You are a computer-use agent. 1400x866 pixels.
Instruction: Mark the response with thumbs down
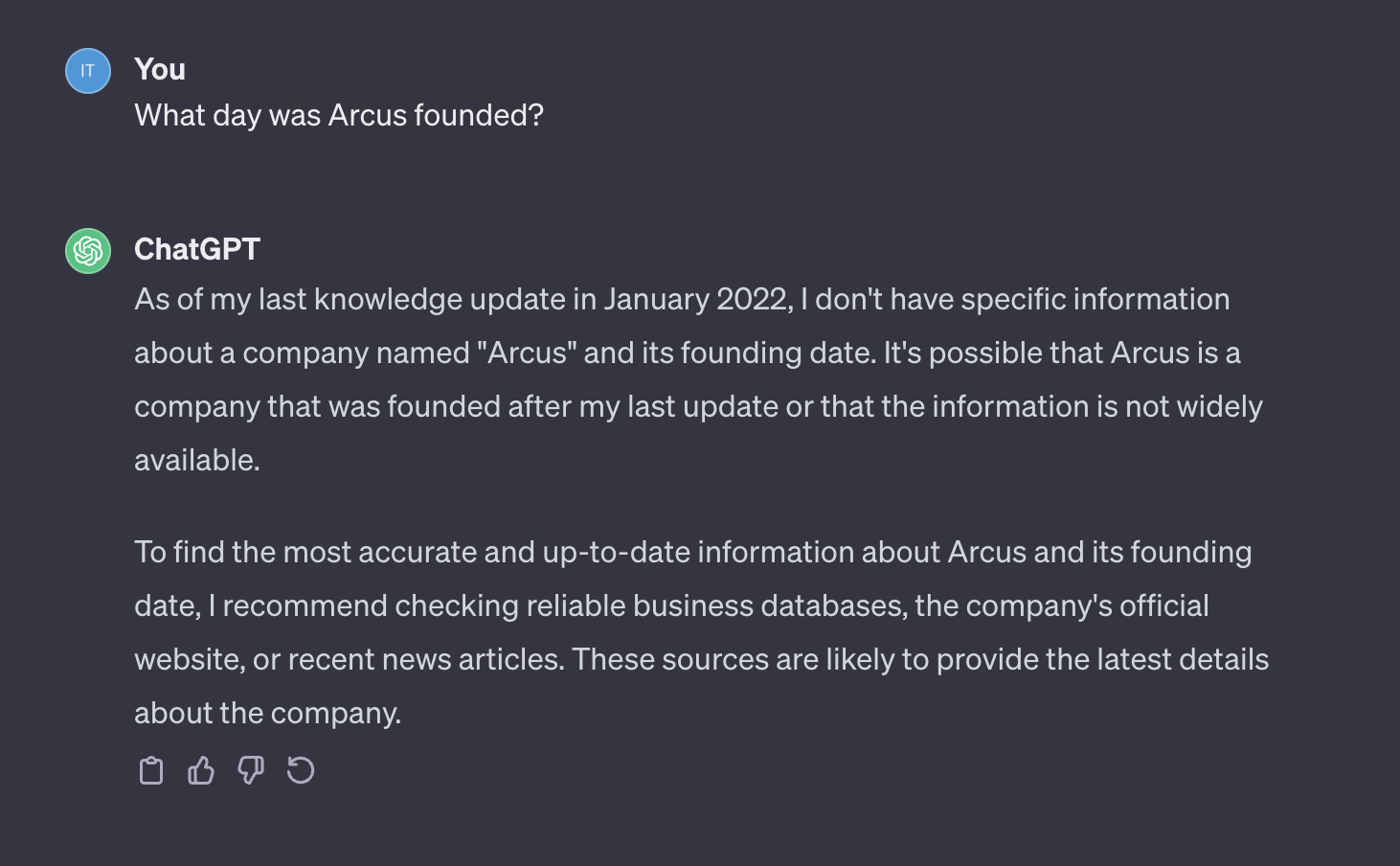(x=251, y=770)
